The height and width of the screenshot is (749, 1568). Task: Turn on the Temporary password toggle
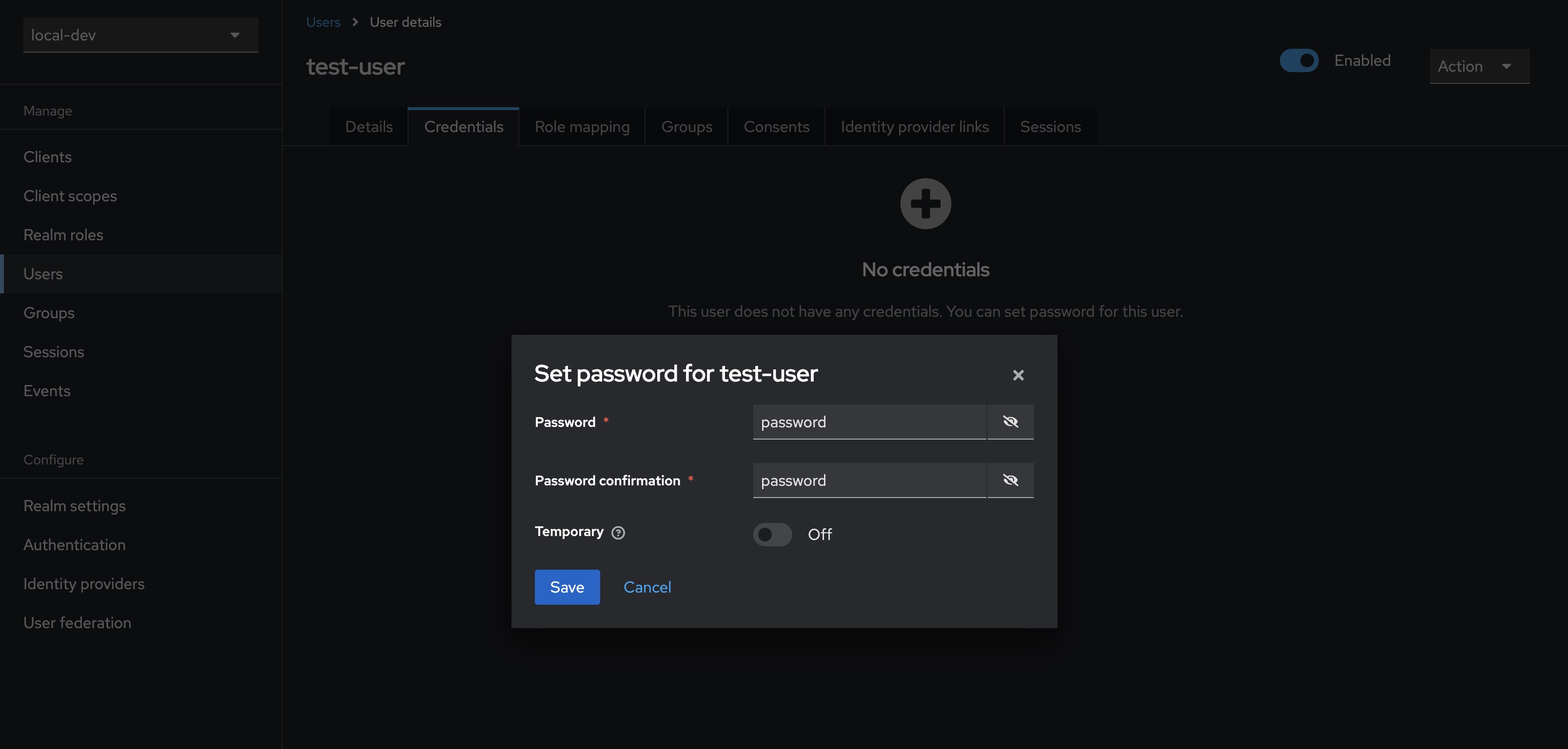[772, 535]
